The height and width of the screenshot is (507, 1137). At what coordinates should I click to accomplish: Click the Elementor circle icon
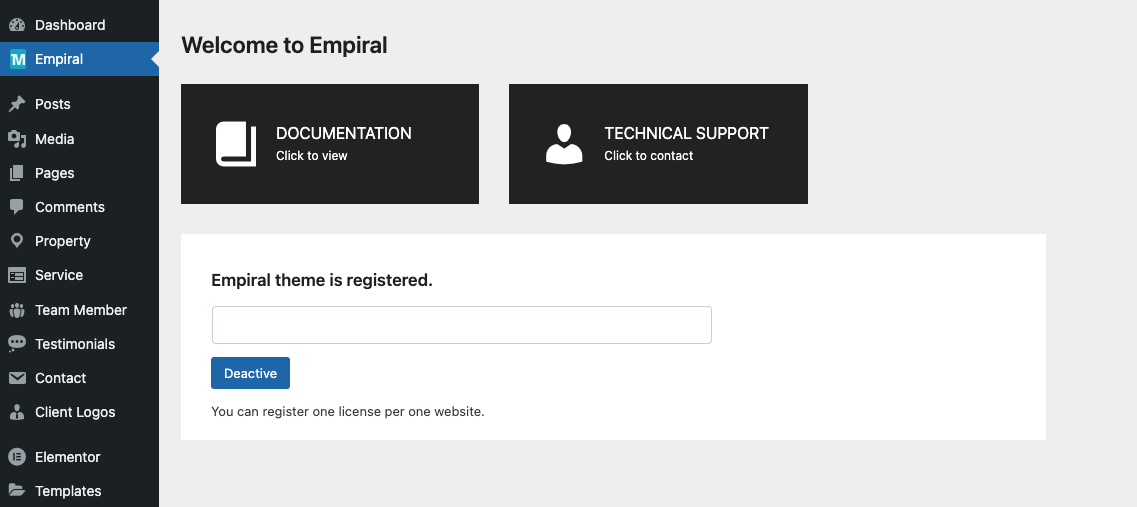click(x=17, y=457)
